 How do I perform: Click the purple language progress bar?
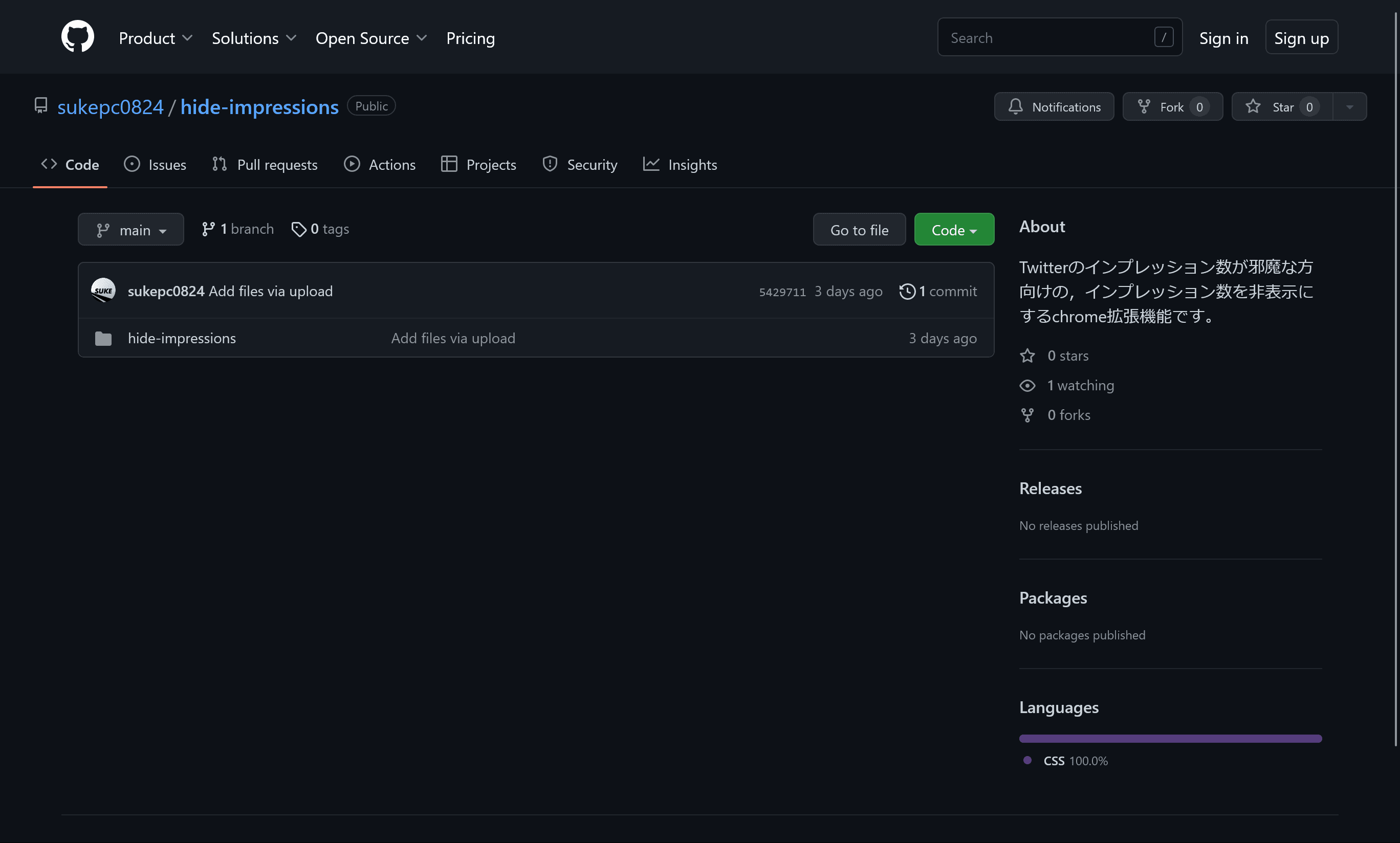1170,739
